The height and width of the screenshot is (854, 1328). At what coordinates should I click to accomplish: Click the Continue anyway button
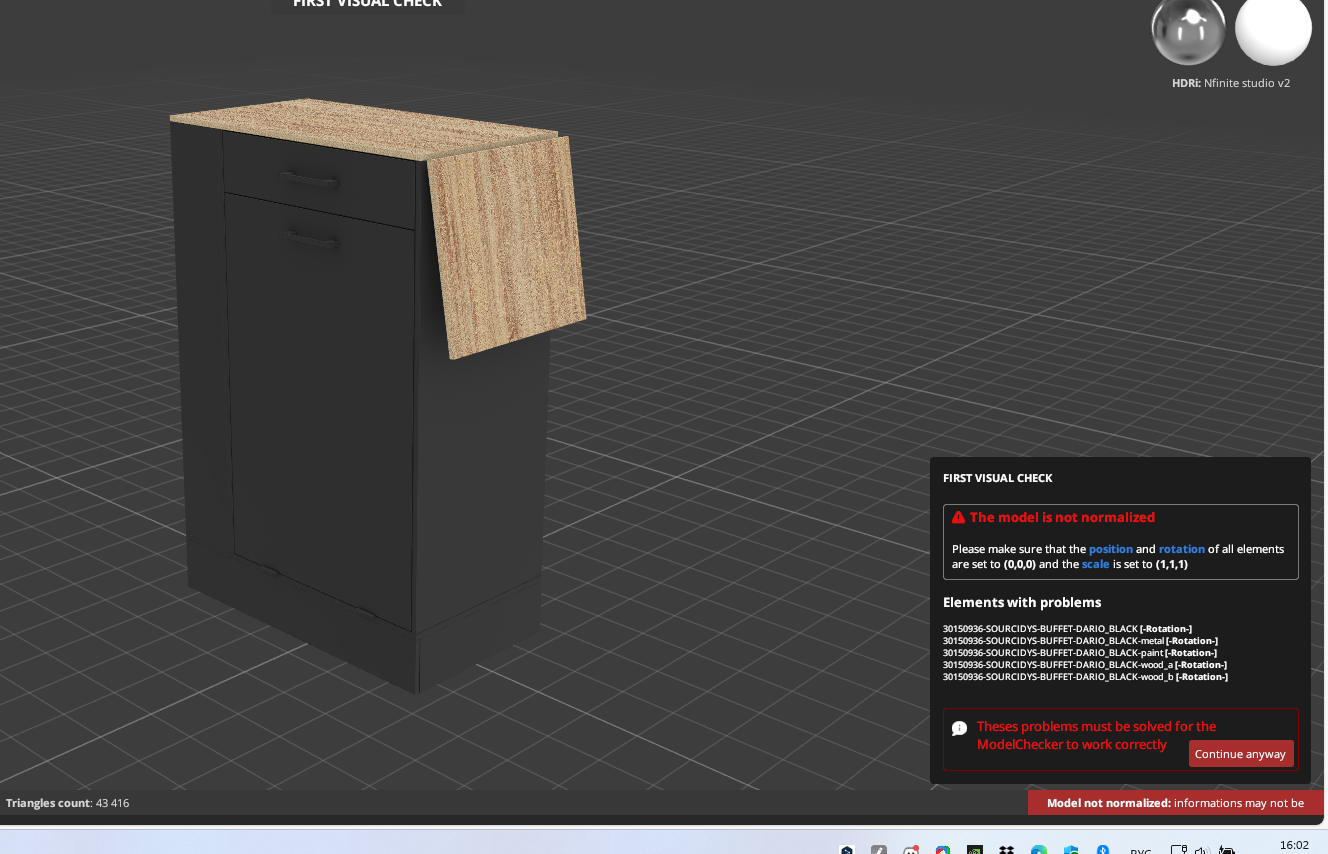pos(1241,754)
